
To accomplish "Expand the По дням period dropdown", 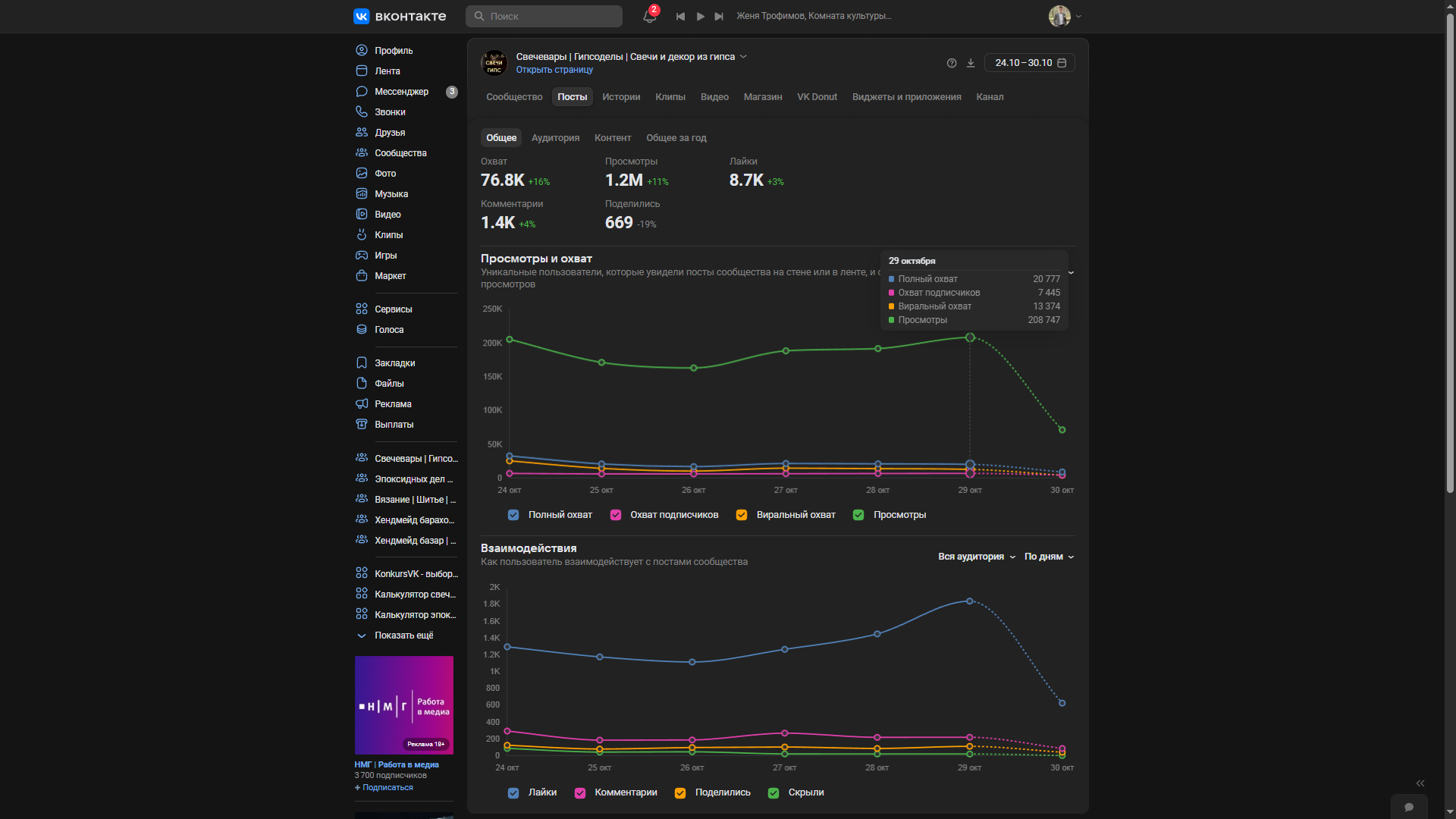I will [1049, 557].
